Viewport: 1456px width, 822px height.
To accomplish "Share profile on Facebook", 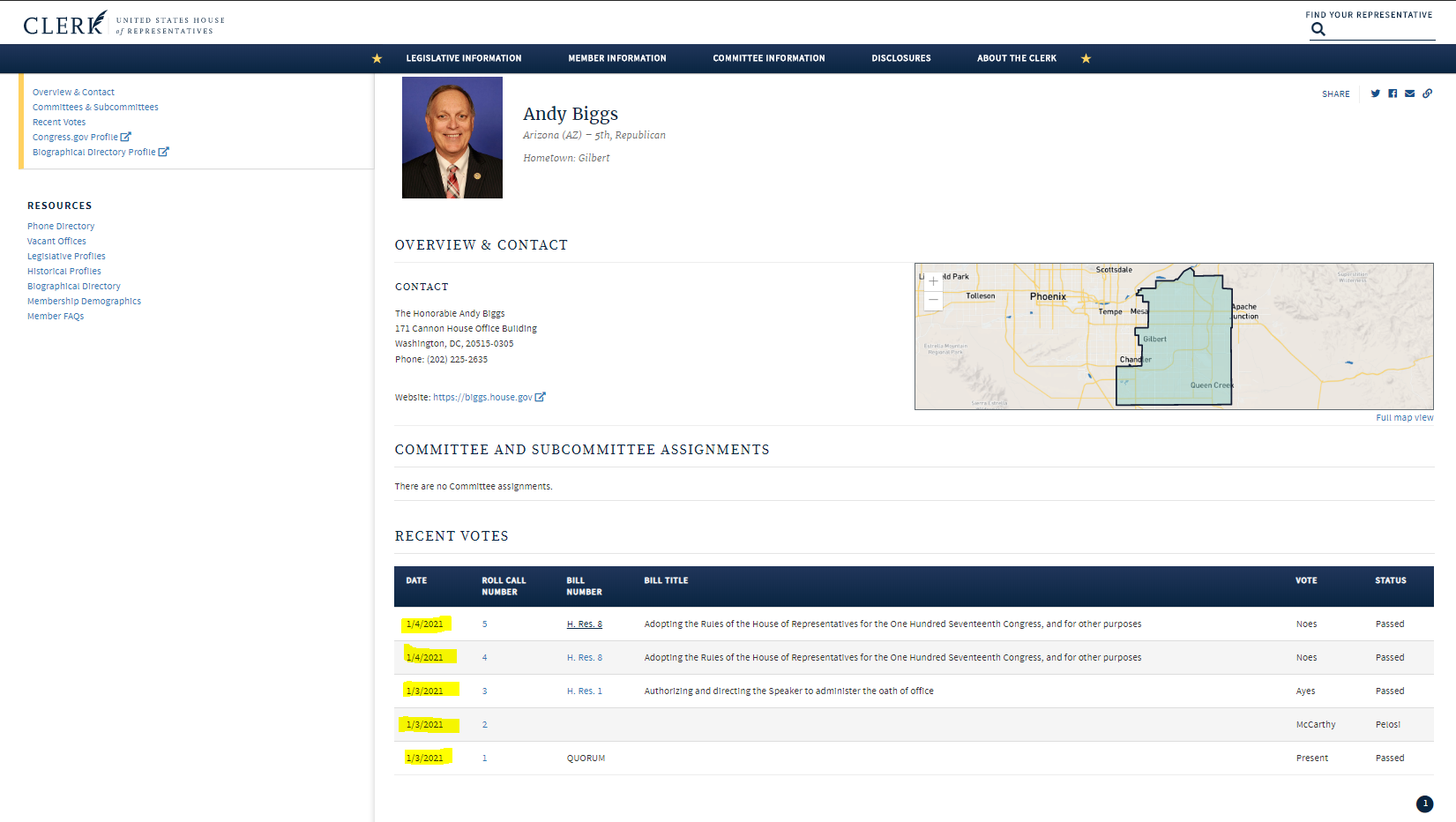I will 1393,93.
